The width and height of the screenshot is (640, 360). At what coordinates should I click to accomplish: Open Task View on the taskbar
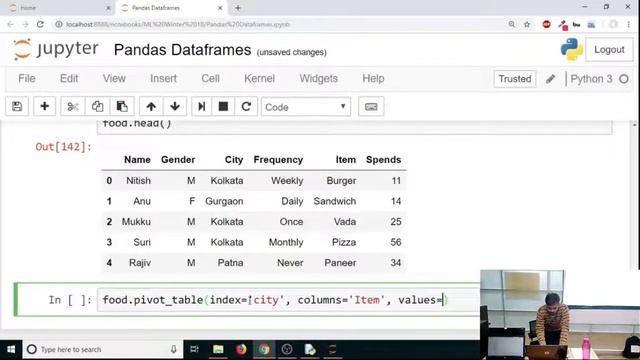coord(195,349)
